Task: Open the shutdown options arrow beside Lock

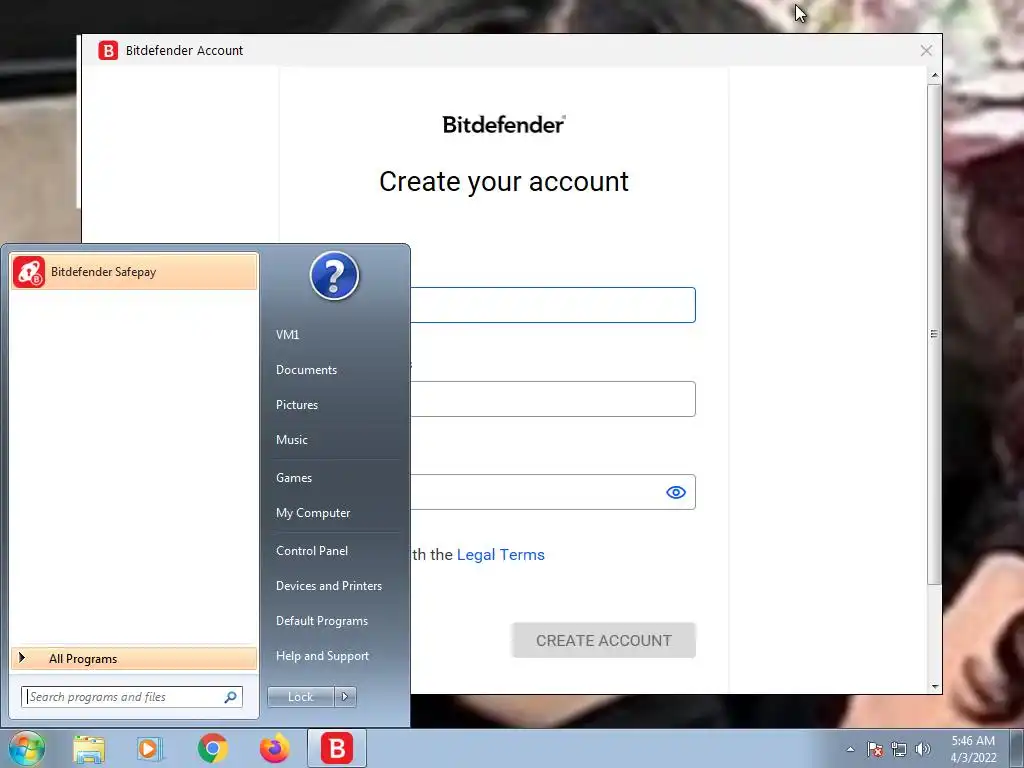Action: coord(345,697)
